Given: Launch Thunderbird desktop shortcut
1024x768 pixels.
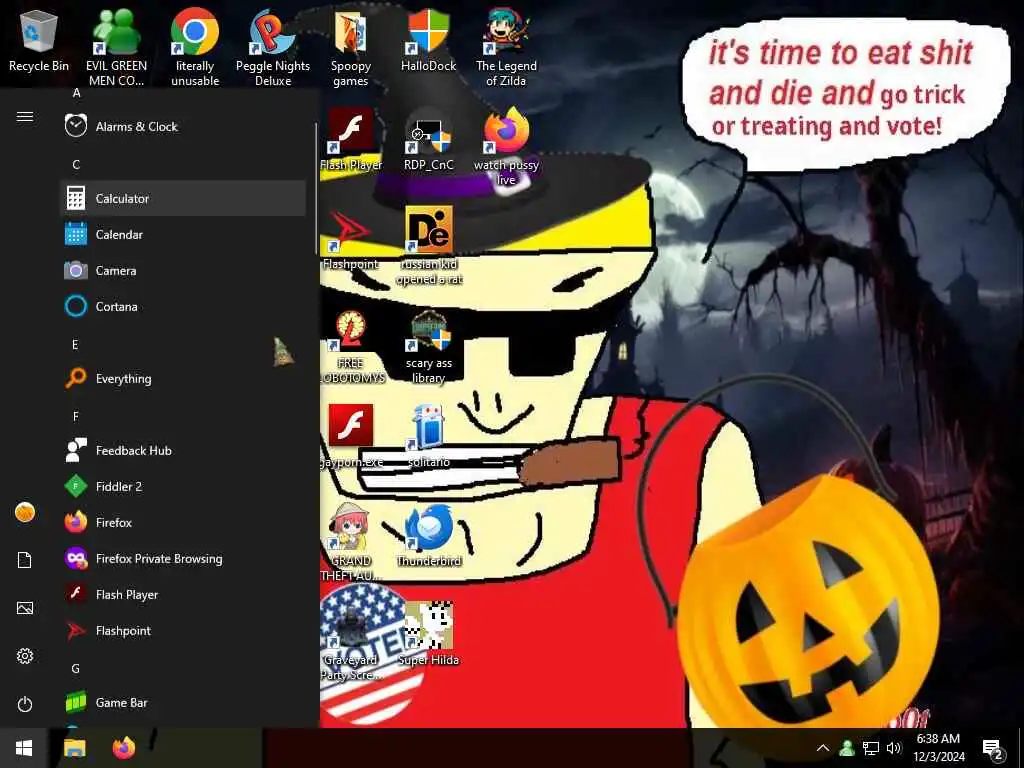Looking at the screenshot, I should 429,536.
